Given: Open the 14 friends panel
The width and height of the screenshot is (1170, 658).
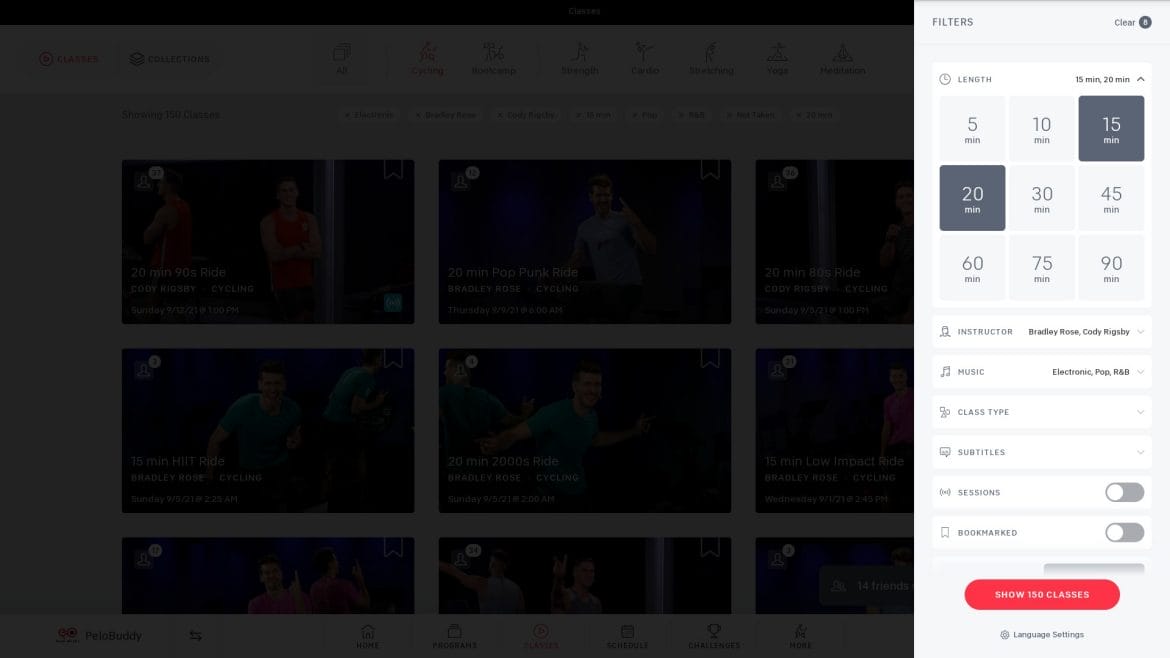Looking at the screenshot, I should click(x=869, y=586).
